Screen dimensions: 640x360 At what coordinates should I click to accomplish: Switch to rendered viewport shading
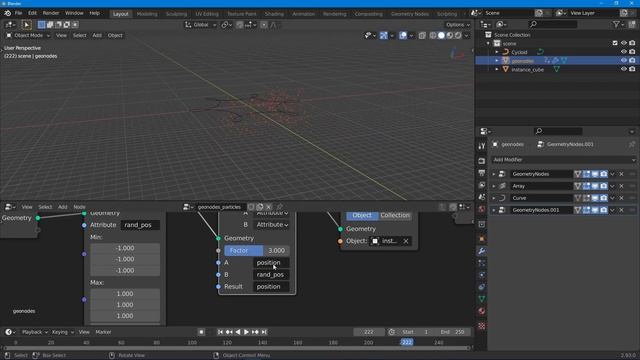tap(458, 36)
